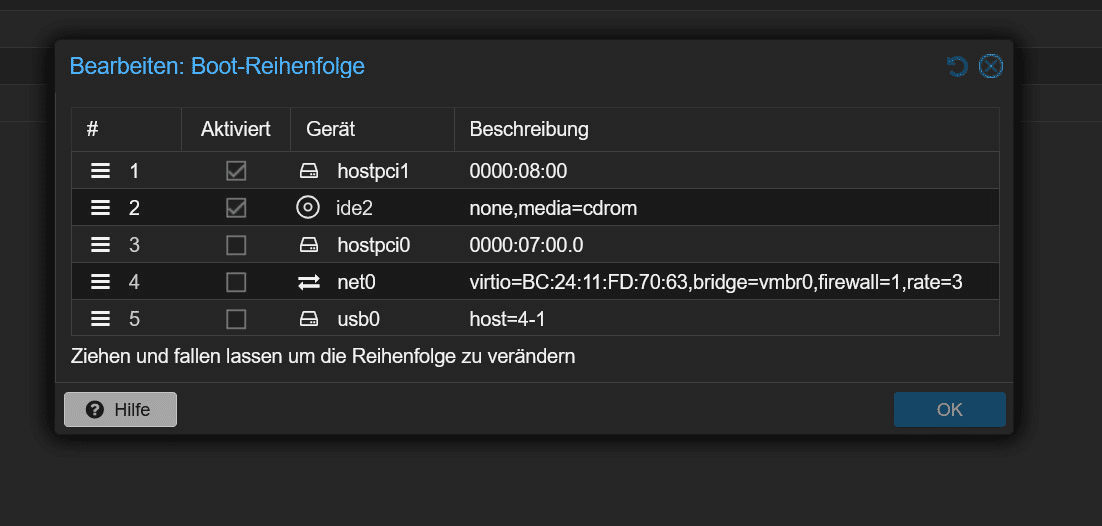Click drag handle icon of row 4
This screenshot has height=526, width=1102.
tap(101, 282)
